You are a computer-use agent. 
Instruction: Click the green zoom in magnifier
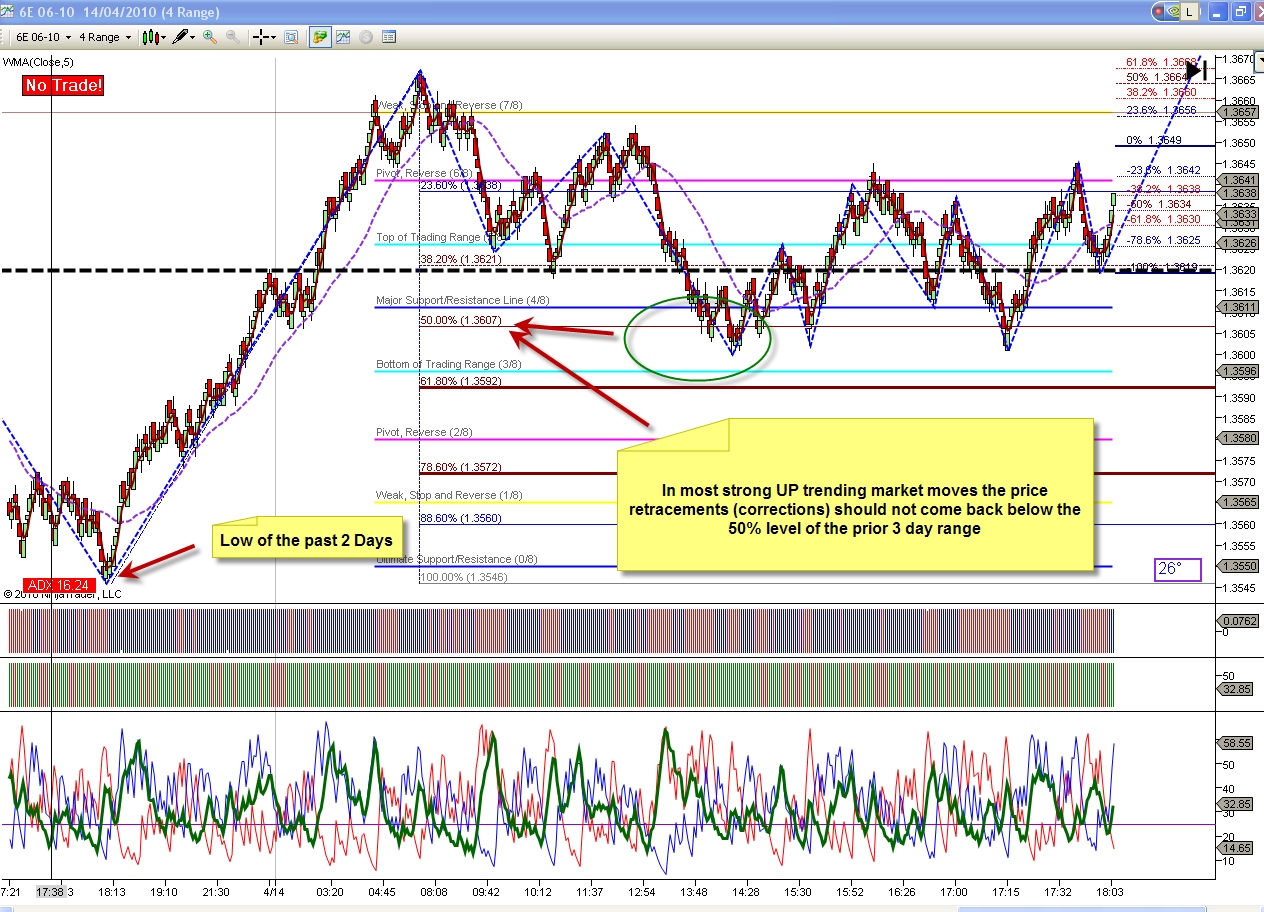(210, 37)
